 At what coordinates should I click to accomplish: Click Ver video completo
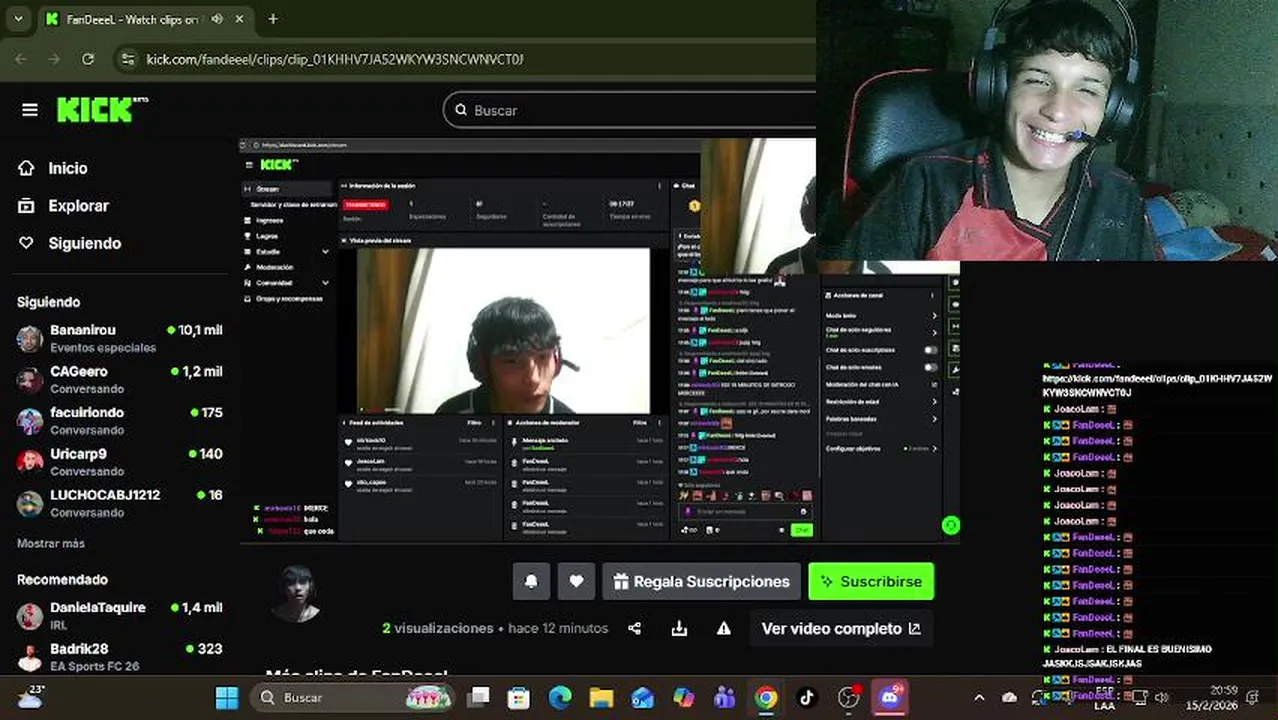(x=841, y=628)
